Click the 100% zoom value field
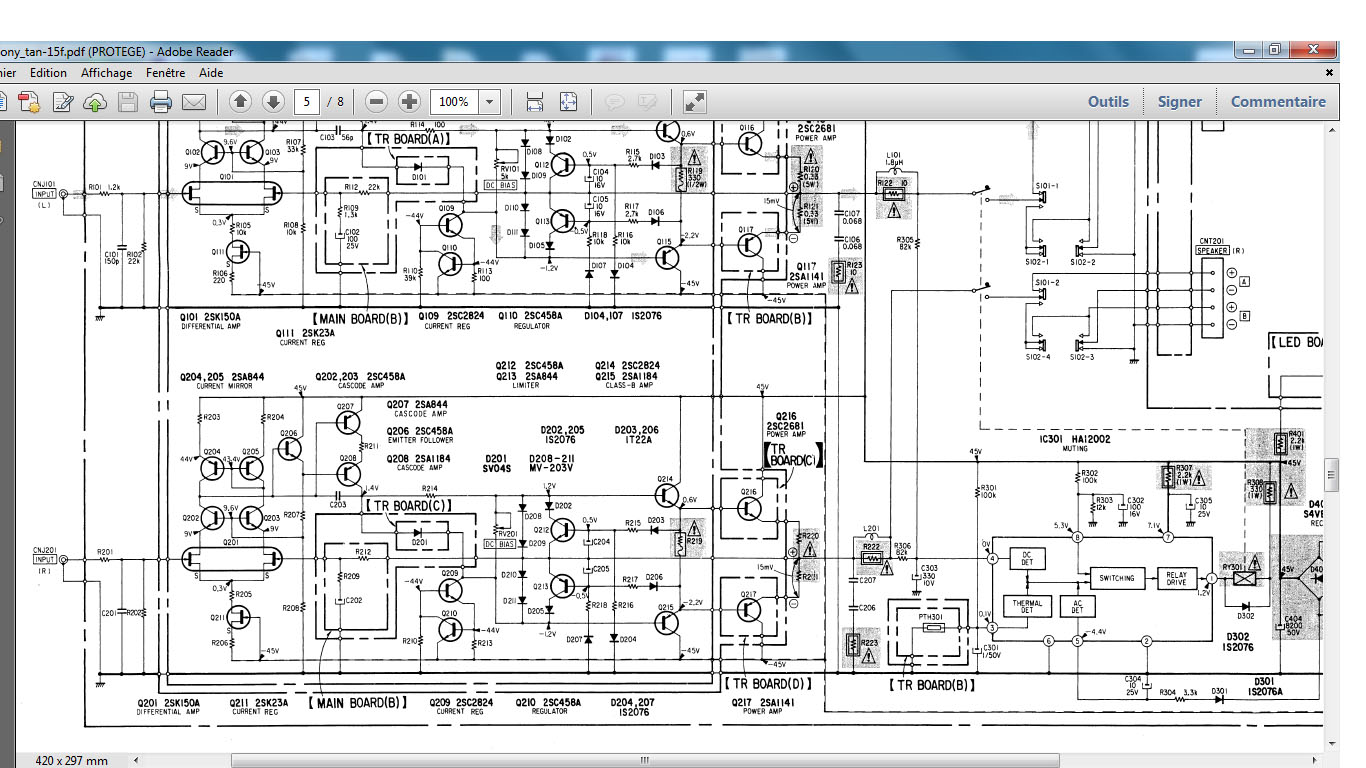The height and width of the screenshot is (768, 1366). click(454, 101)
